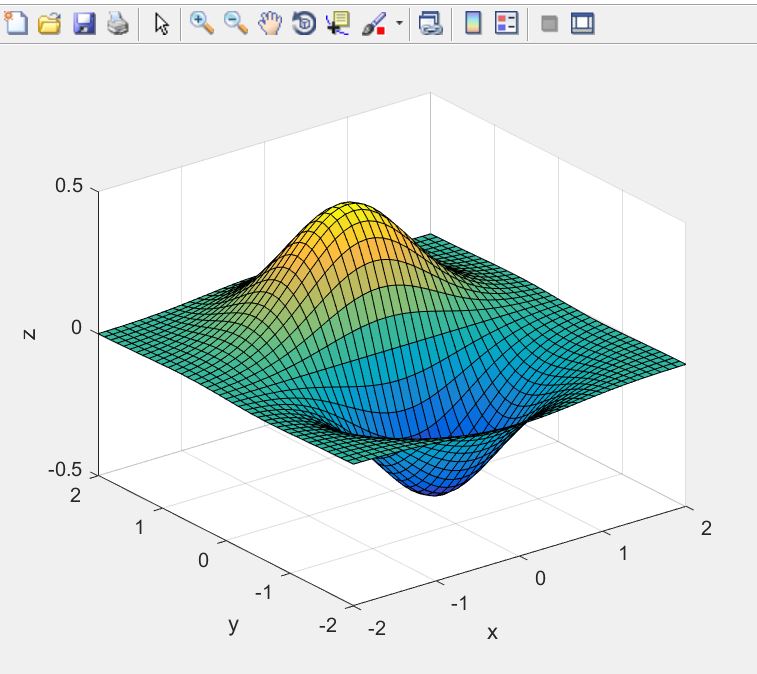This screenshot has height=674, width=757.
Task: Expand the Brush tool color dropdown arrow
Action: 400,23
